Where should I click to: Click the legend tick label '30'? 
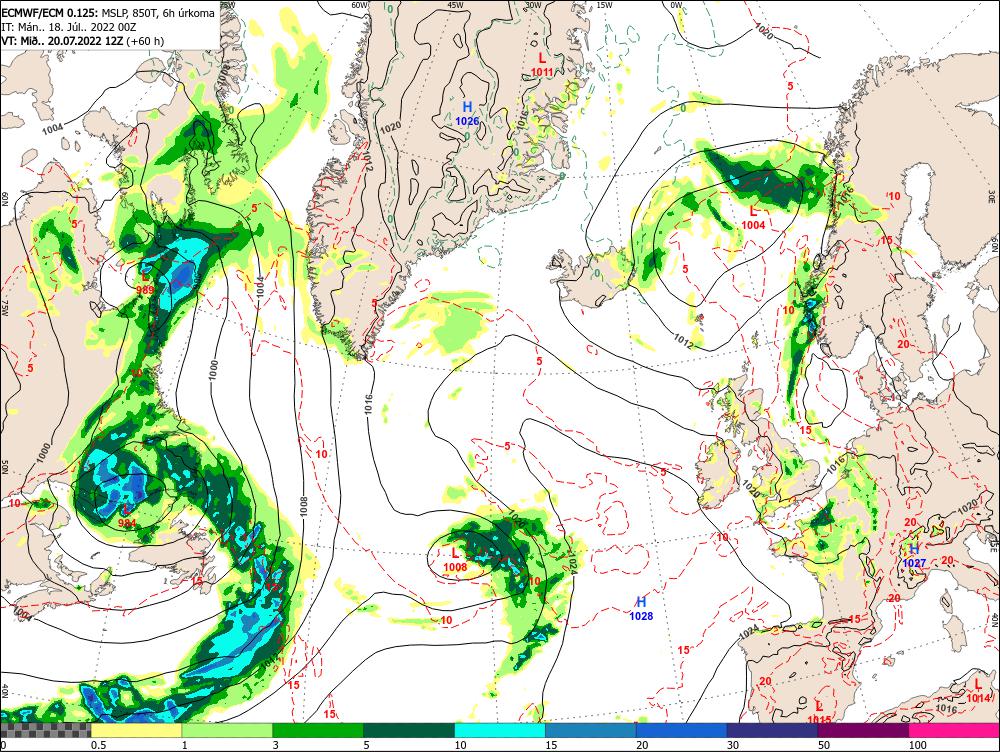pos(733,745)
